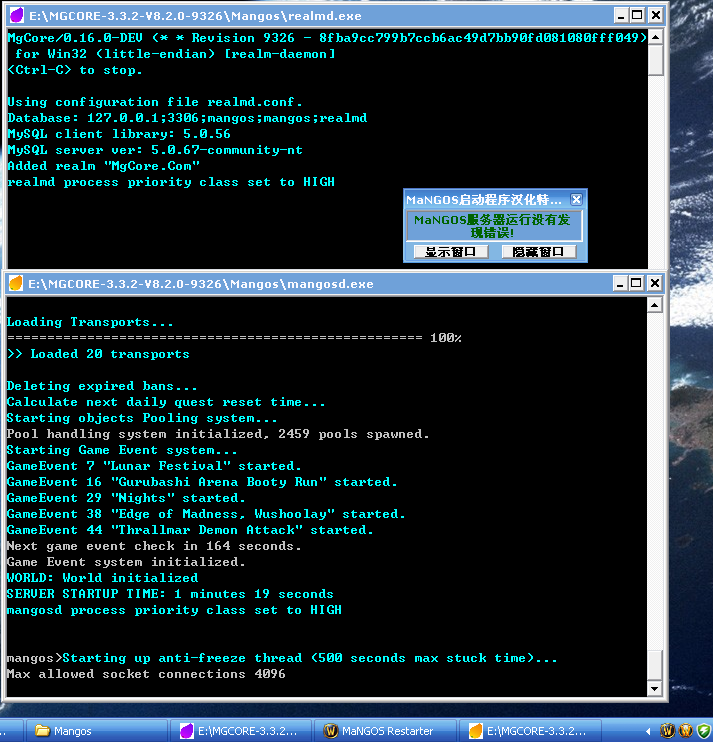Viewport: 713px width, 742px height.
Task: Click scroll down arrow in mangosd.exe window
Action: click(x=654, y=689)
